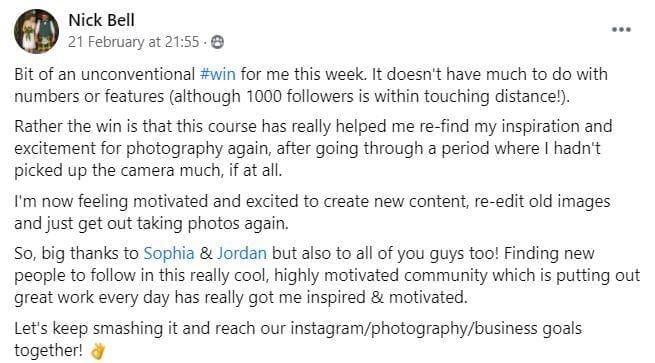Click the 'great work every day' line
The height and width of the screenshot is (363, 655).
(241, 298)
